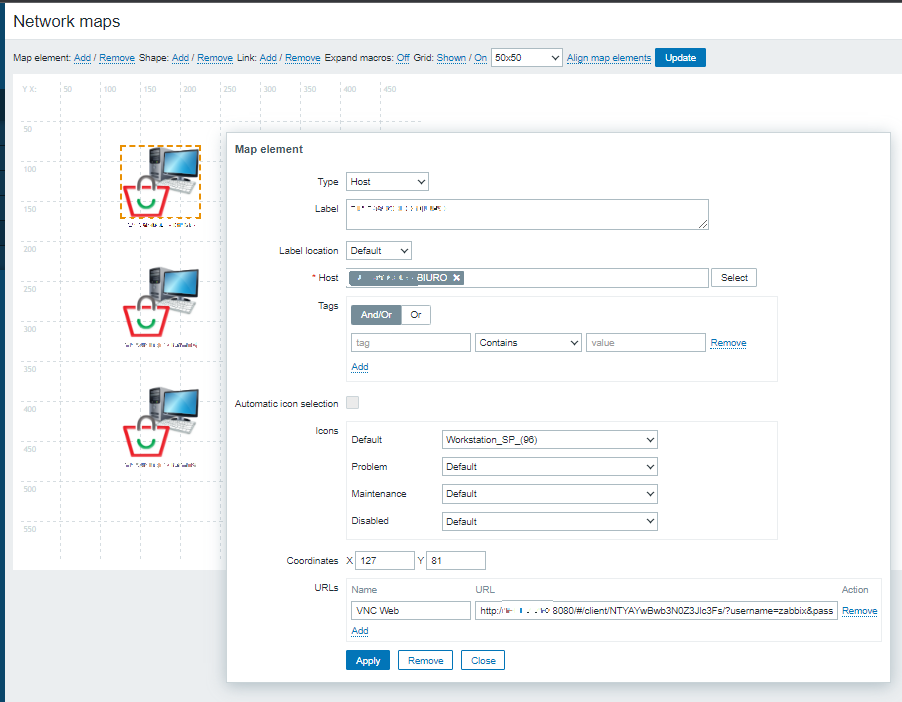Image resolution: width=902 pixels, height=702 pixels.
Task: Open the Default icon dropdown showing Workstation_SP_(96)
Action: pos(549,439)
